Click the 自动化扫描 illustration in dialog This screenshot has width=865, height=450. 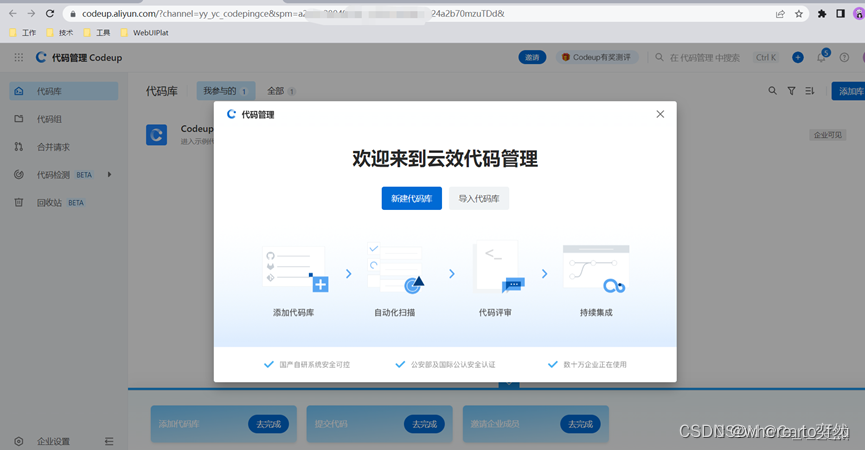(x=396, y=269)
